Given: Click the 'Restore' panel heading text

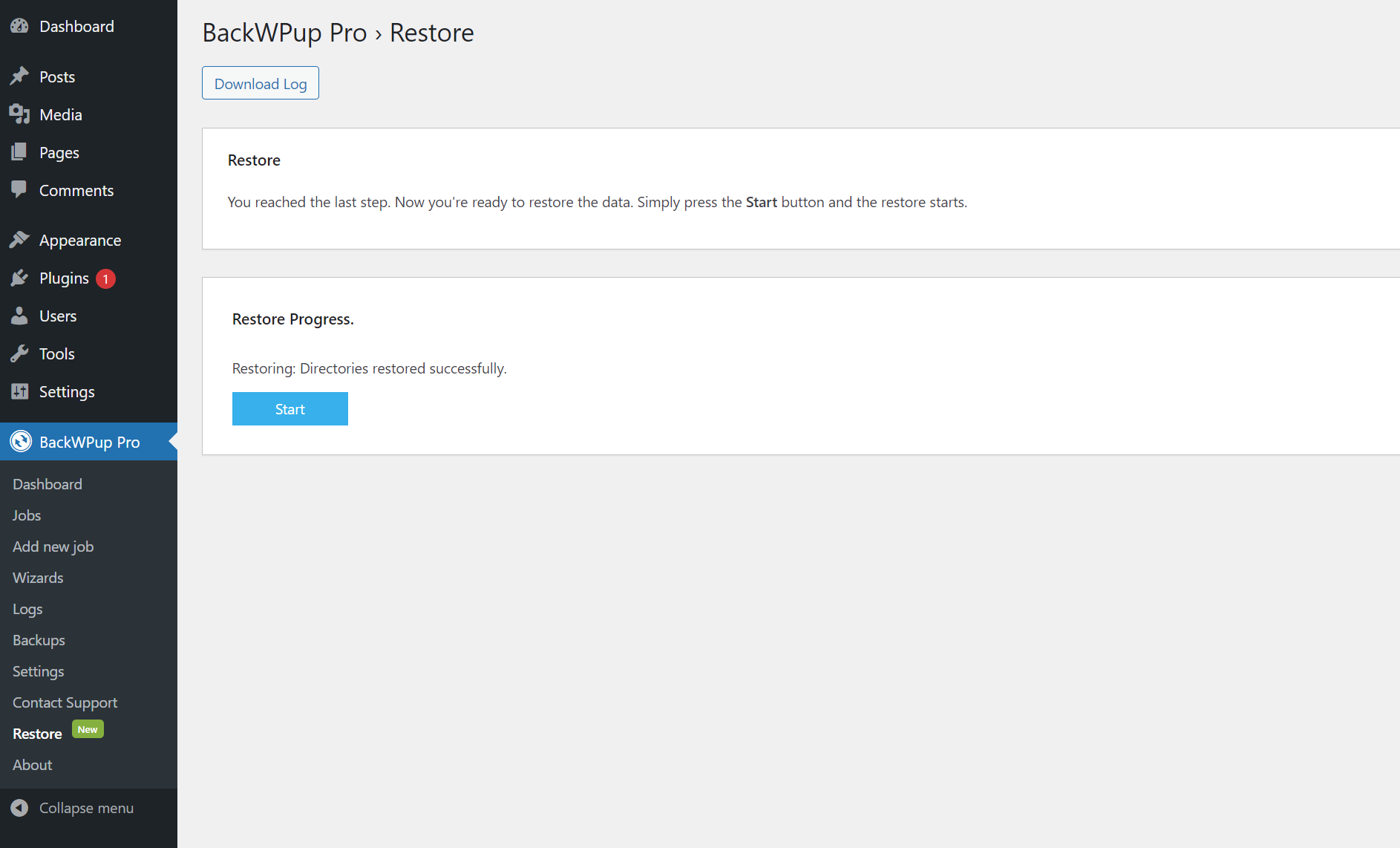Looking at the screenshot, I should tap(254, 160).
